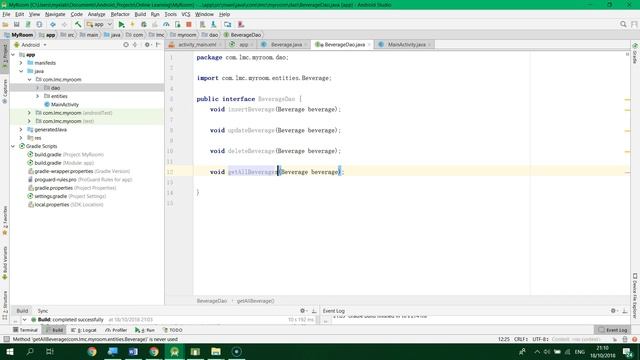Image resolution: width=640 pixels, height=360 pixels.
Task: Click the Apply Changes lightning icon
Action: click(132, 24)
